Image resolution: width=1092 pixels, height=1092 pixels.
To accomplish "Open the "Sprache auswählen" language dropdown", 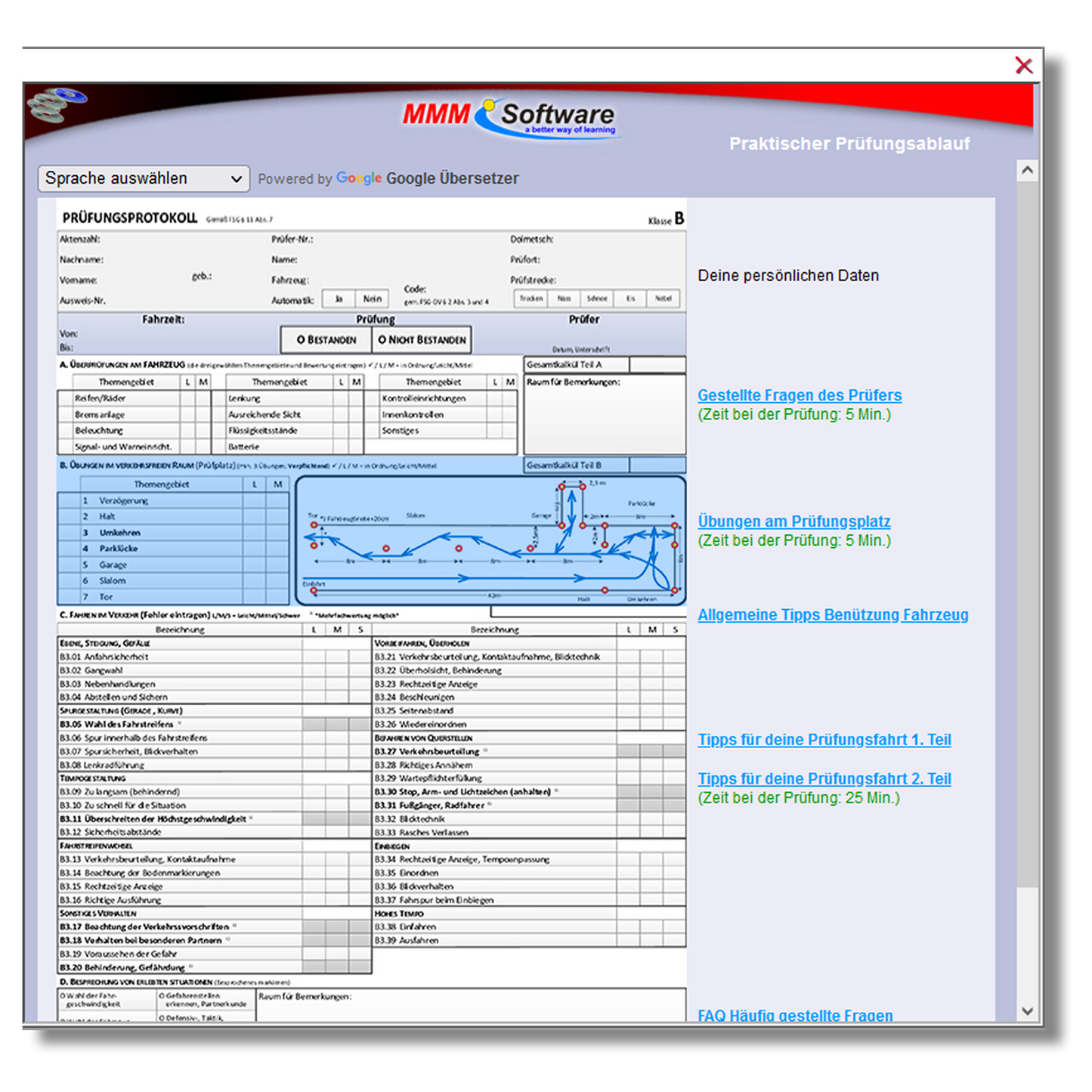I will [x=144, y=178].
